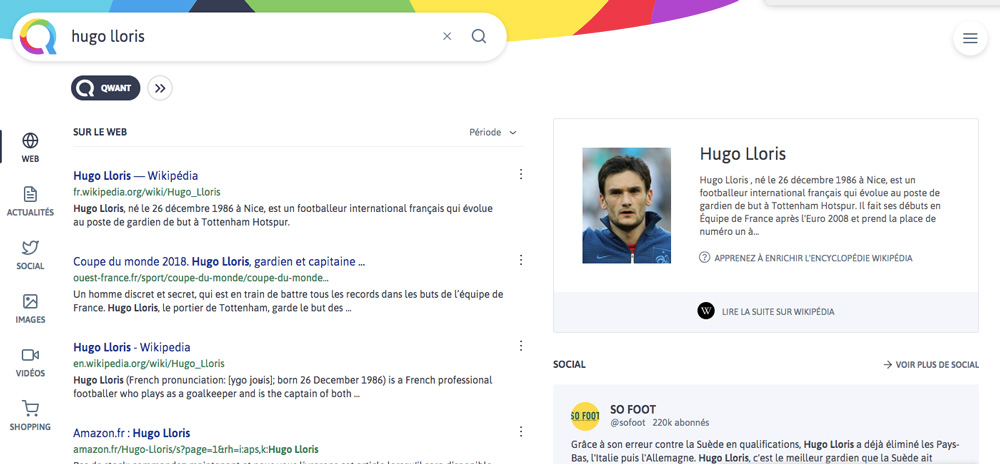Open the Shopping section

(30, 415)
